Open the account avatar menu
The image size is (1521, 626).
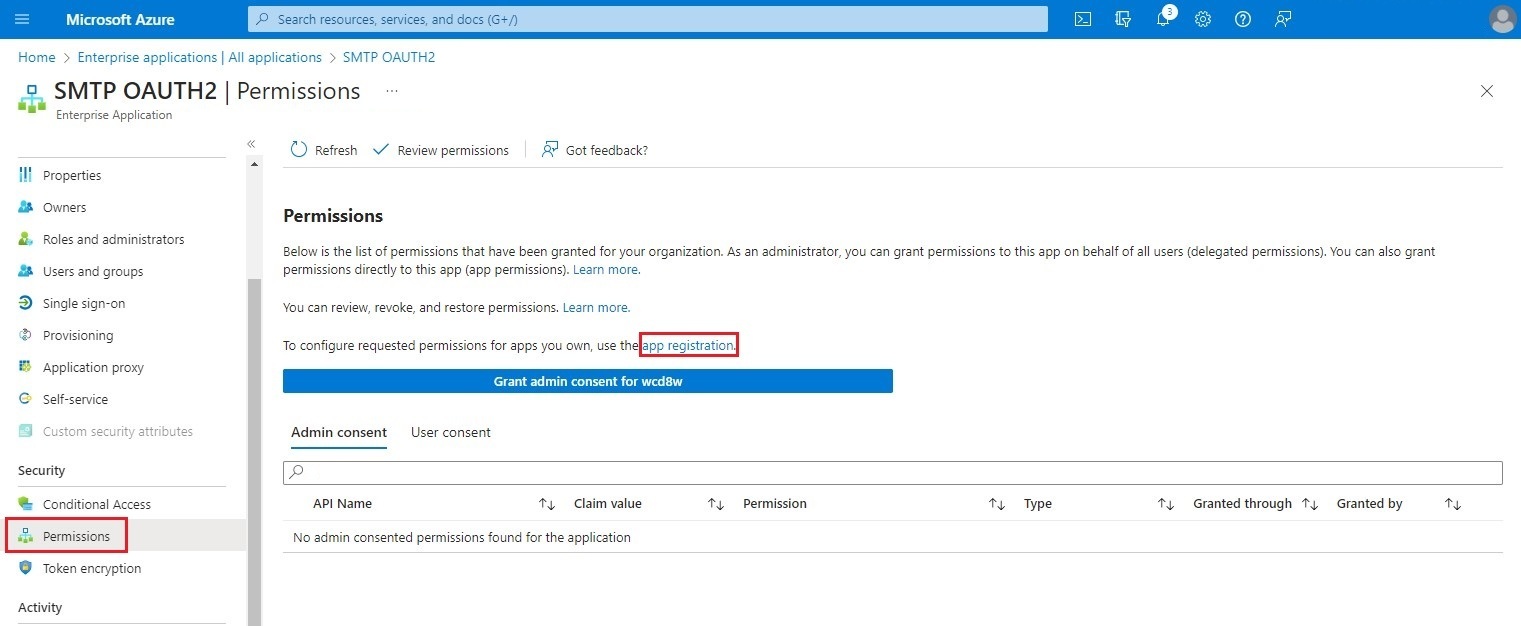point(1502,19)
